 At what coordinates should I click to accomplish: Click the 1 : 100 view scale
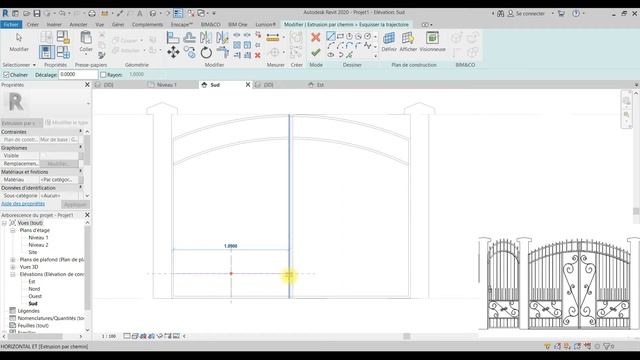pos(109,336)
